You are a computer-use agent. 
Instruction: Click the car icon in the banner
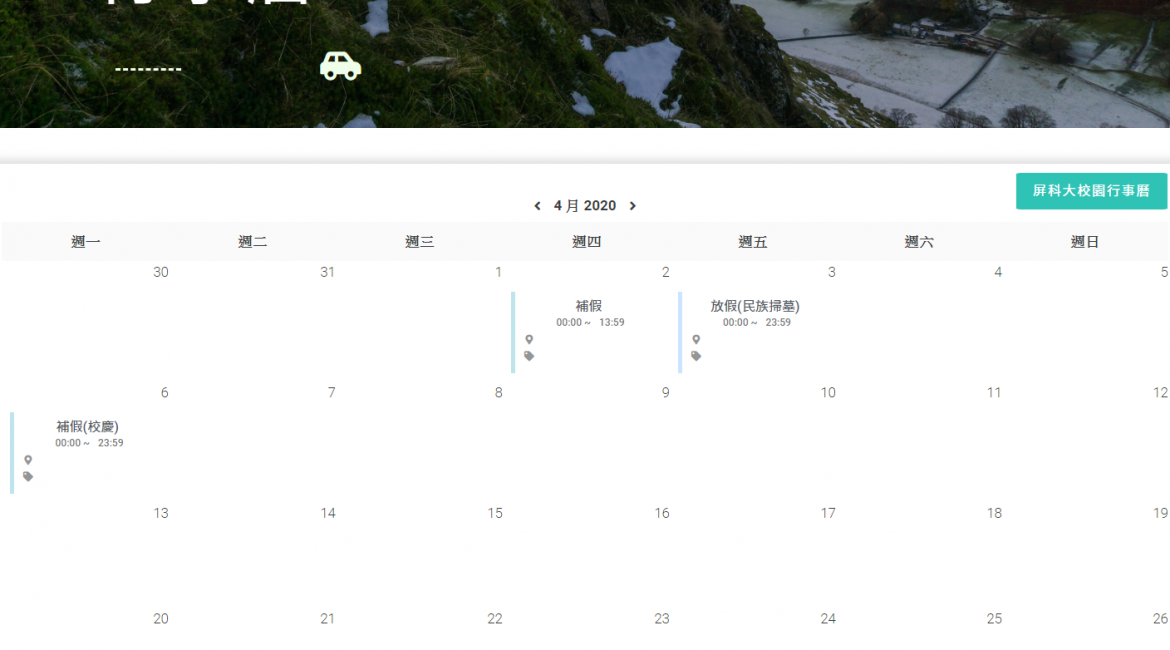click(x=340, y=66)
